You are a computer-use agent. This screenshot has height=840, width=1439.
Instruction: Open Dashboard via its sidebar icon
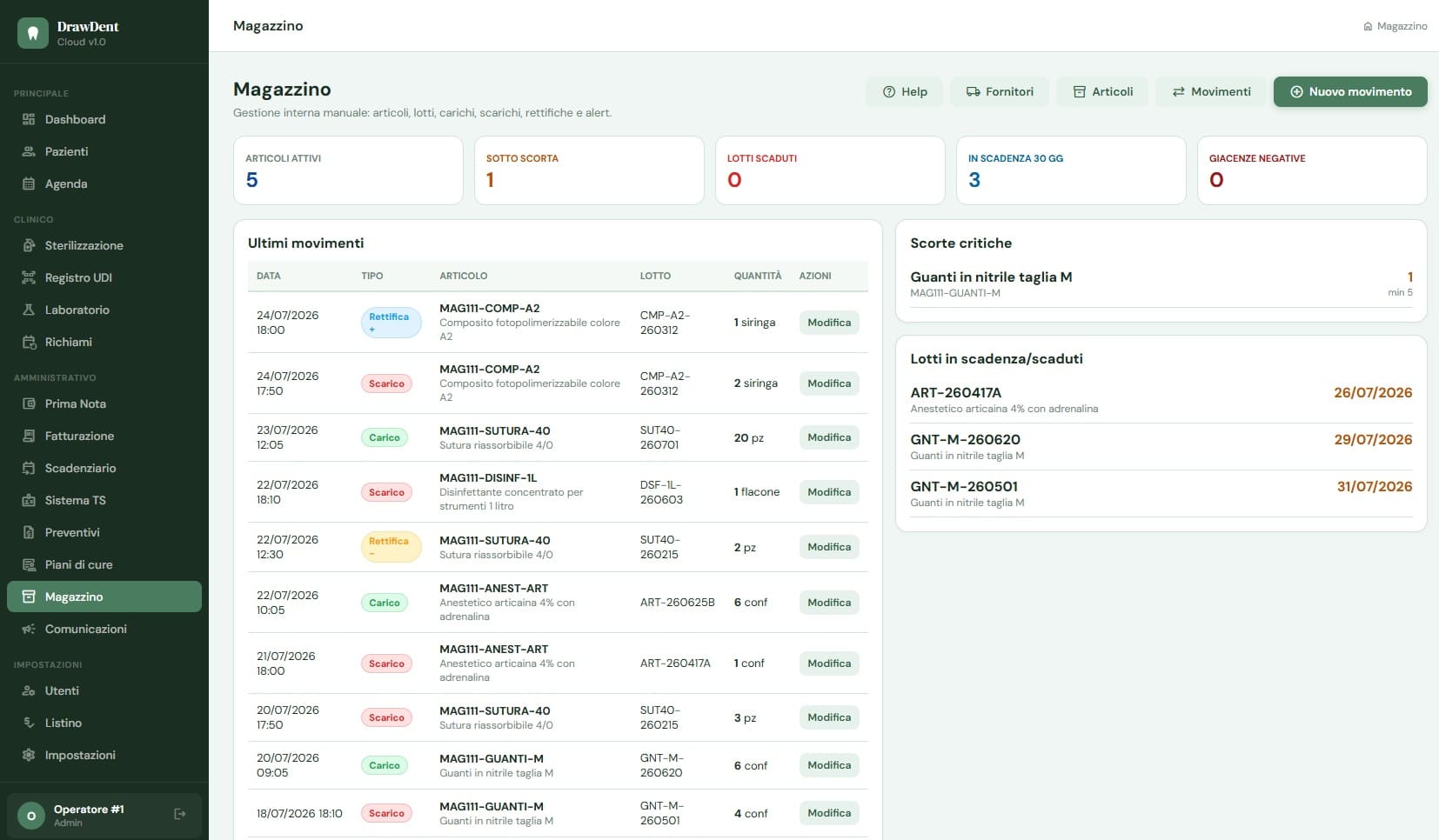click(x=29, y=119)
